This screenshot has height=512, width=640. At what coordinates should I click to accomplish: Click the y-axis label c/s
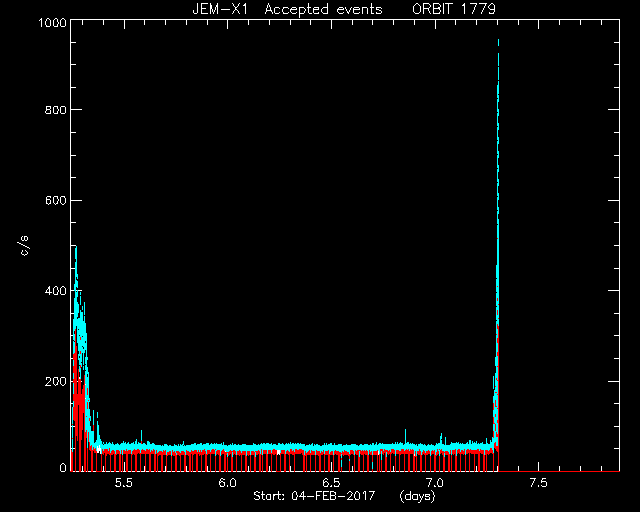tap(24, 246)
